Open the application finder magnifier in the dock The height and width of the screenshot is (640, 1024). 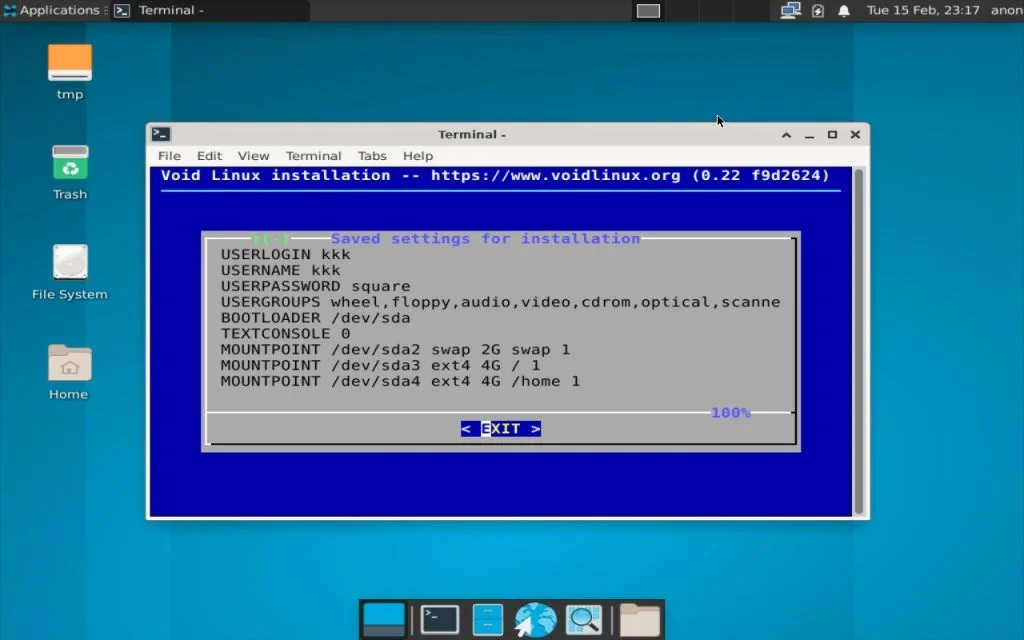(x=584, y=618)
